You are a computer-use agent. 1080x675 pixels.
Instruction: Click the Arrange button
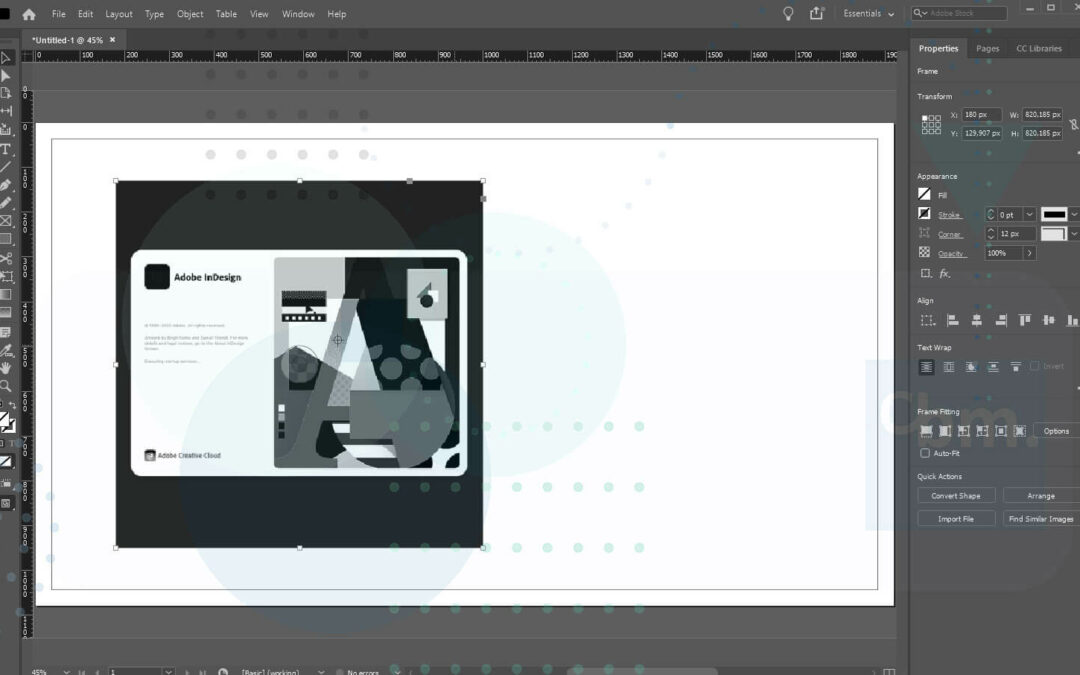pyautogui.click(x=1041, y=496)
